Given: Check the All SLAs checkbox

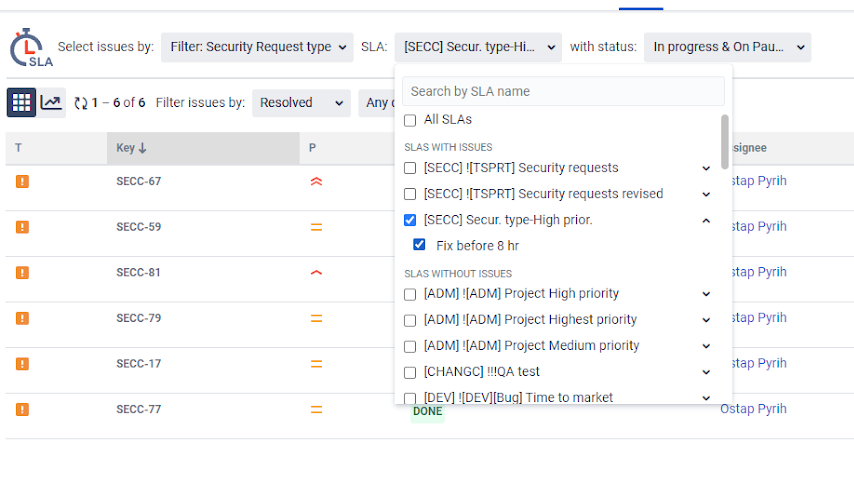Looking at the screenshot, I should click(410, 120).
